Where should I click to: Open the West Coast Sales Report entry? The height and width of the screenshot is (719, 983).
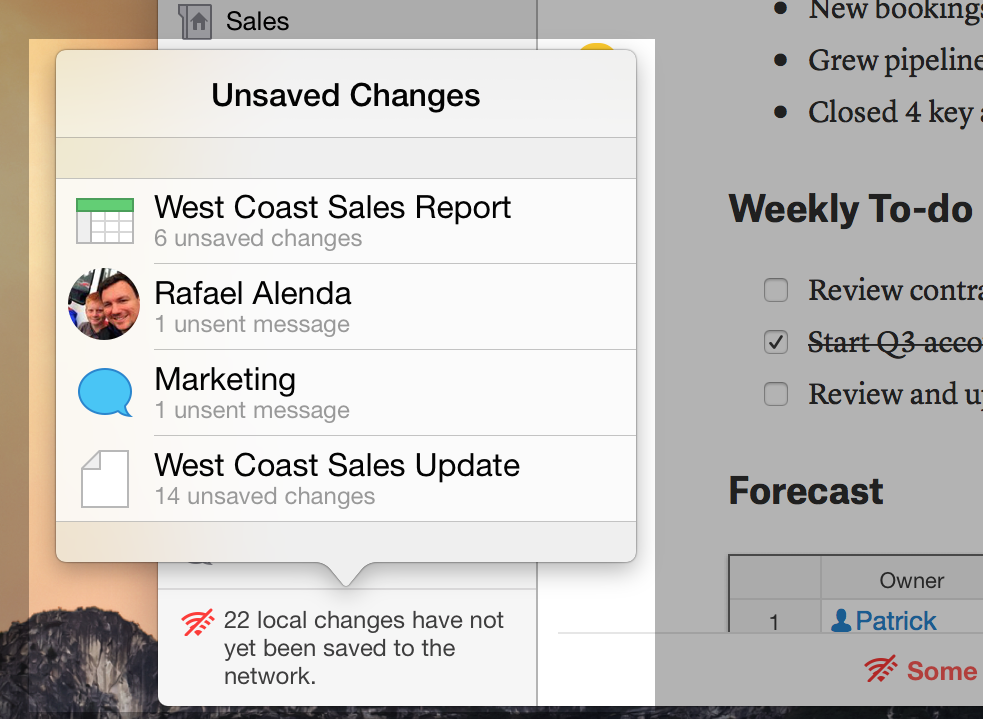click(346, 221)
